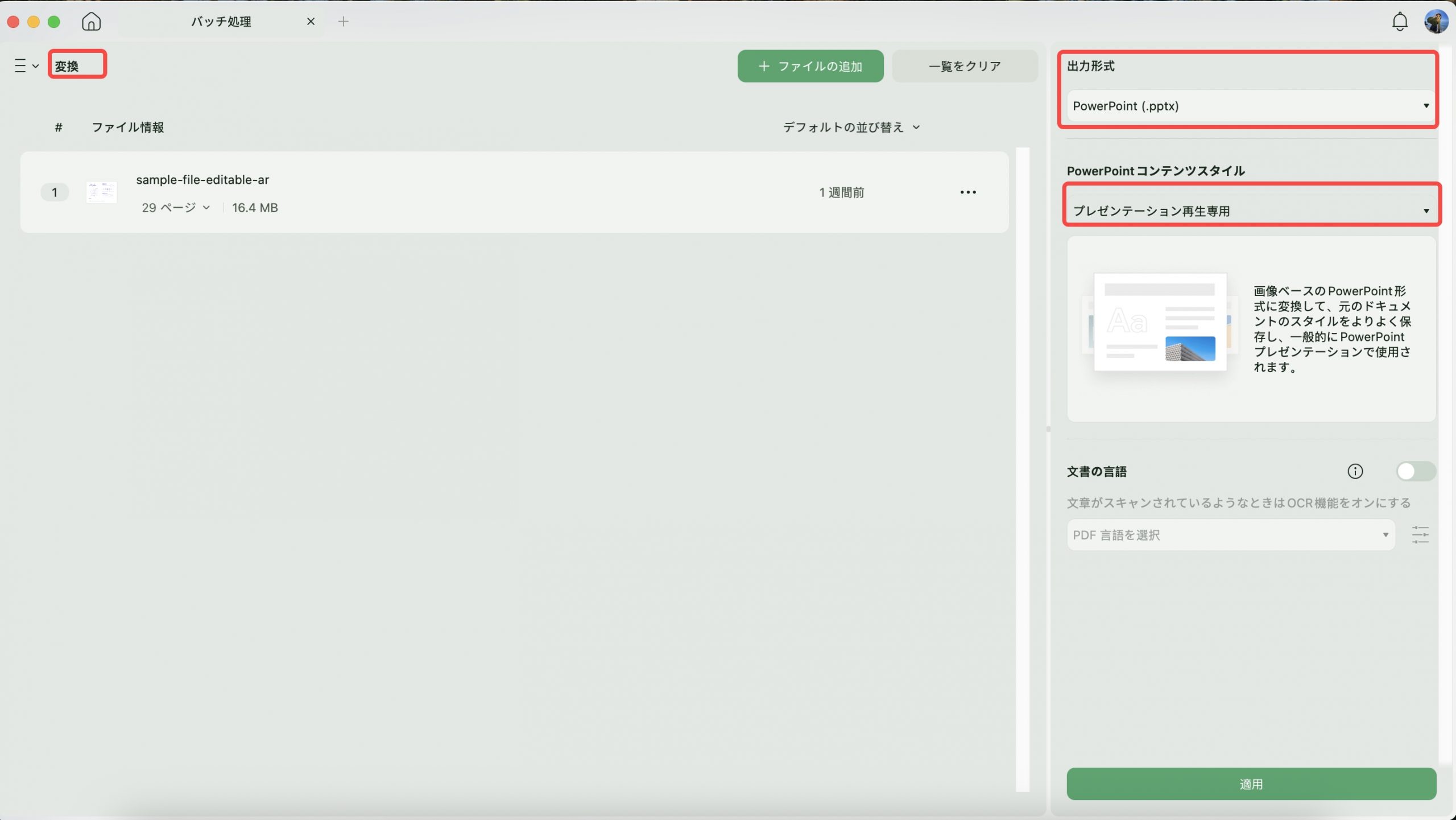Open the batch tool list menu icon
The height and width of the screenshot is (820, 1456).
pyautogui.click(x=26, y=65)
